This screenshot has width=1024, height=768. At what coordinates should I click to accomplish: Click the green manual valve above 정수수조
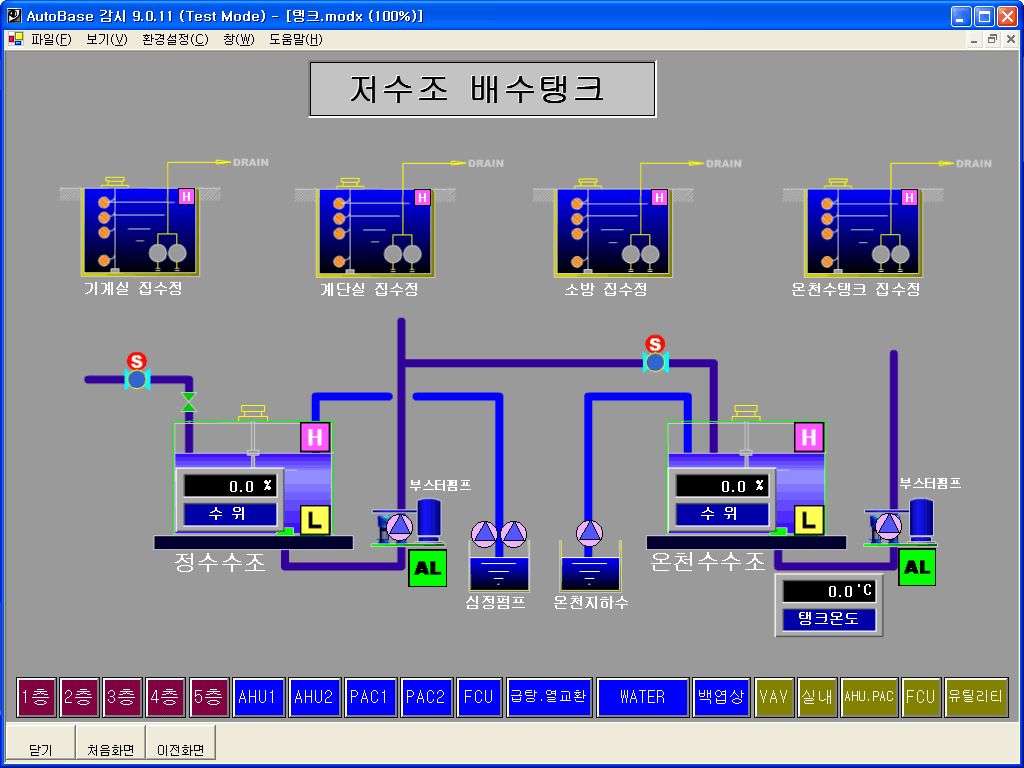[188, 402]
